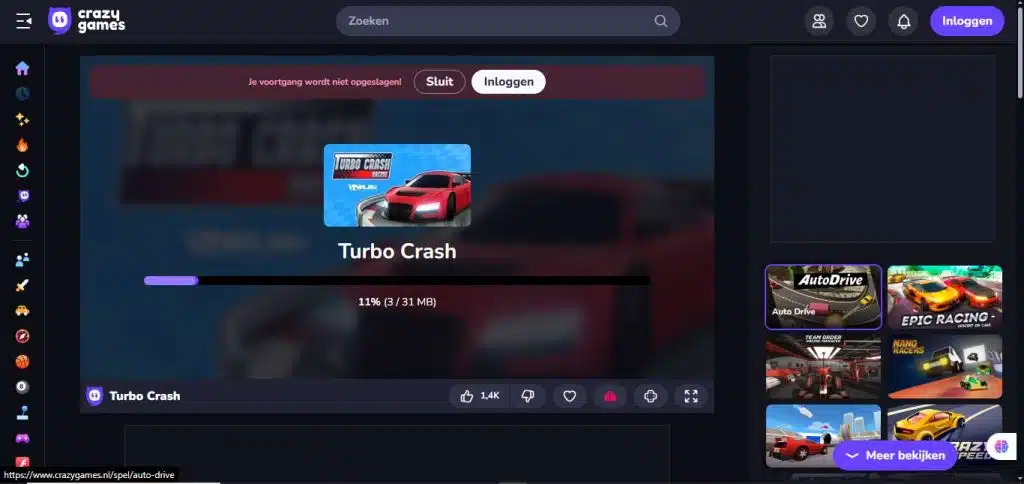
Task: Open red flash icon at sidebar bottom
Action: [x=22, y=462]
